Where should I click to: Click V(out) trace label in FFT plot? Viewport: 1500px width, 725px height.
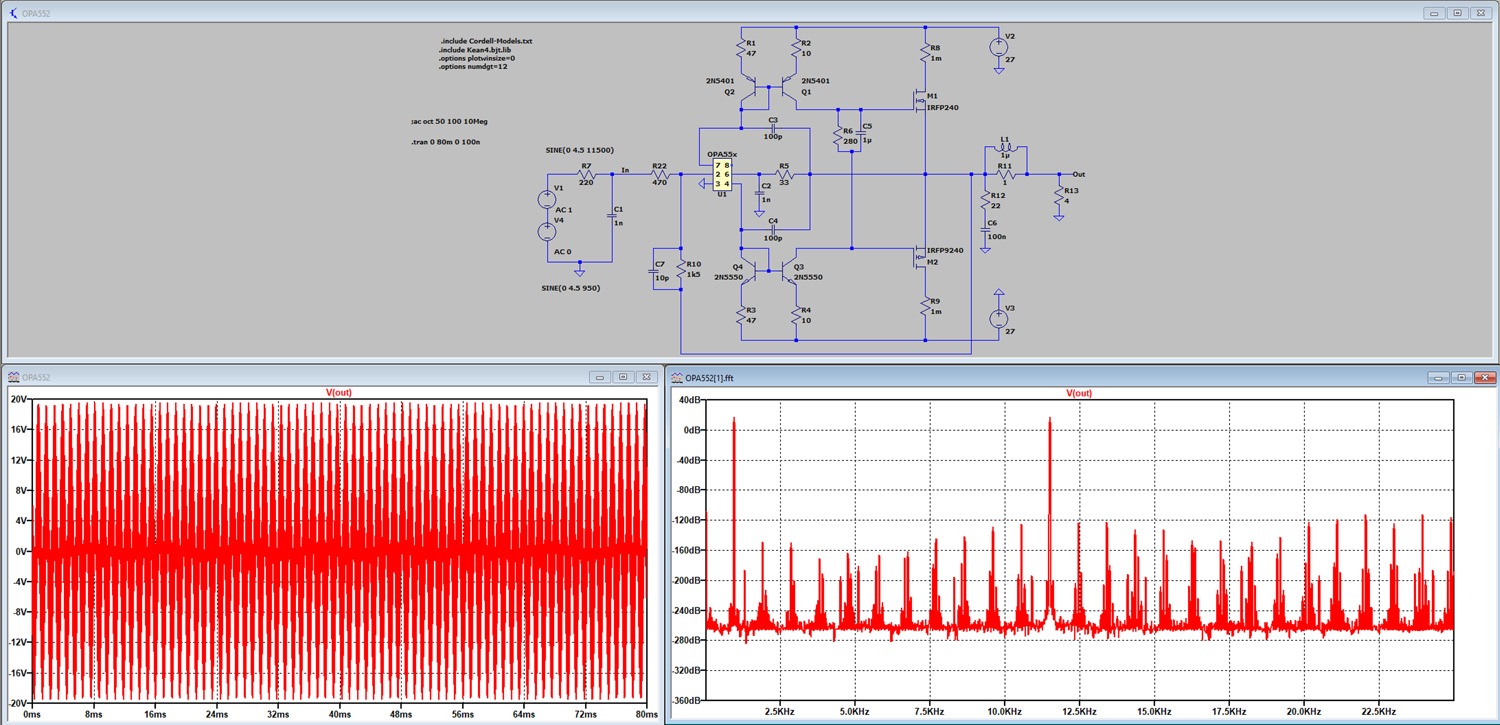(x=1079, y=393)
